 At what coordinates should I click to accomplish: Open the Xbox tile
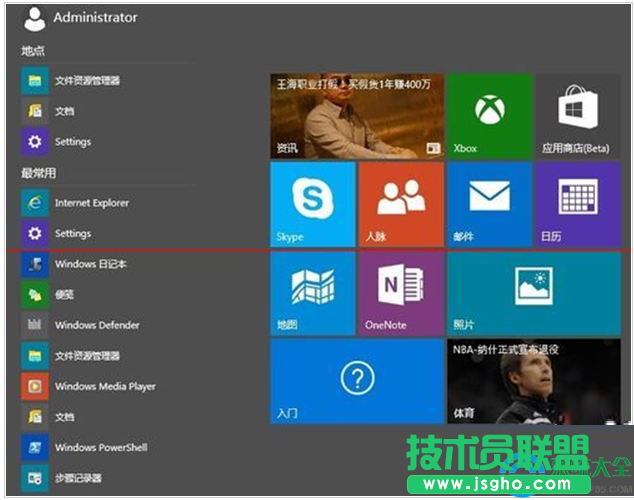490,116
